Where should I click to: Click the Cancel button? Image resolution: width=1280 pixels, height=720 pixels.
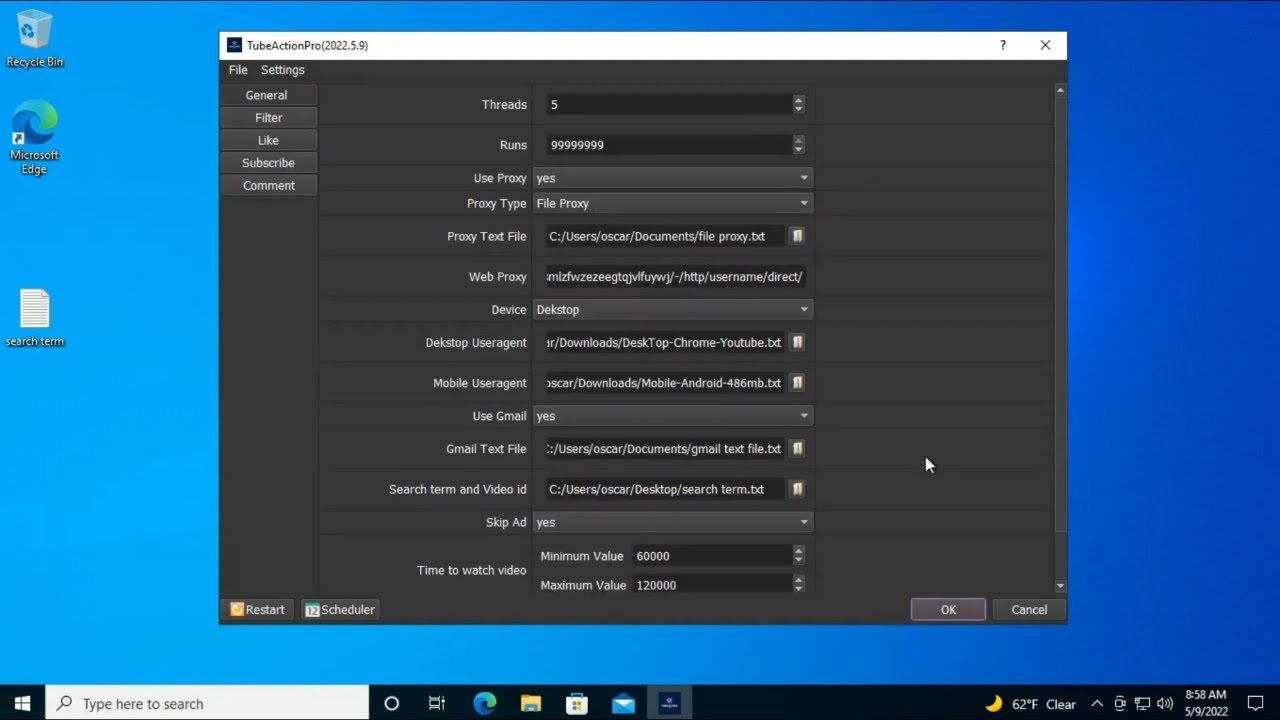(x=1029, y=610)
